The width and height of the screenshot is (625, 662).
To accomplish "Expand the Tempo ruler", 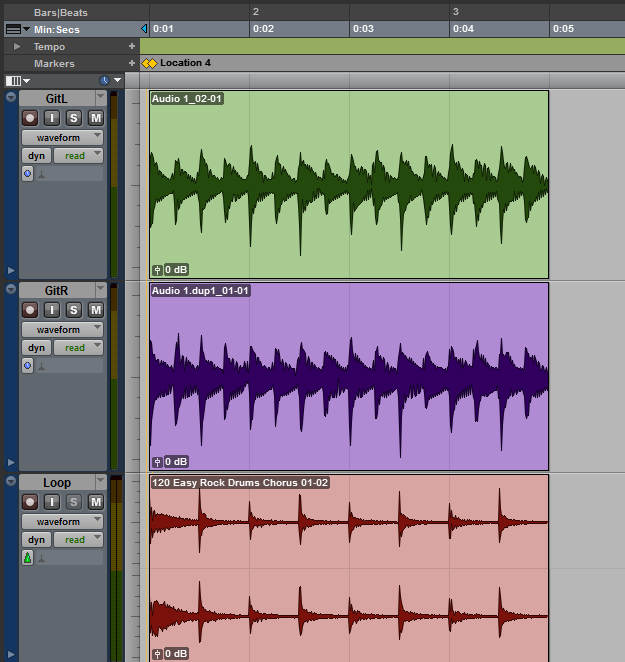I will pyautogui.click(x=16, y=47).
